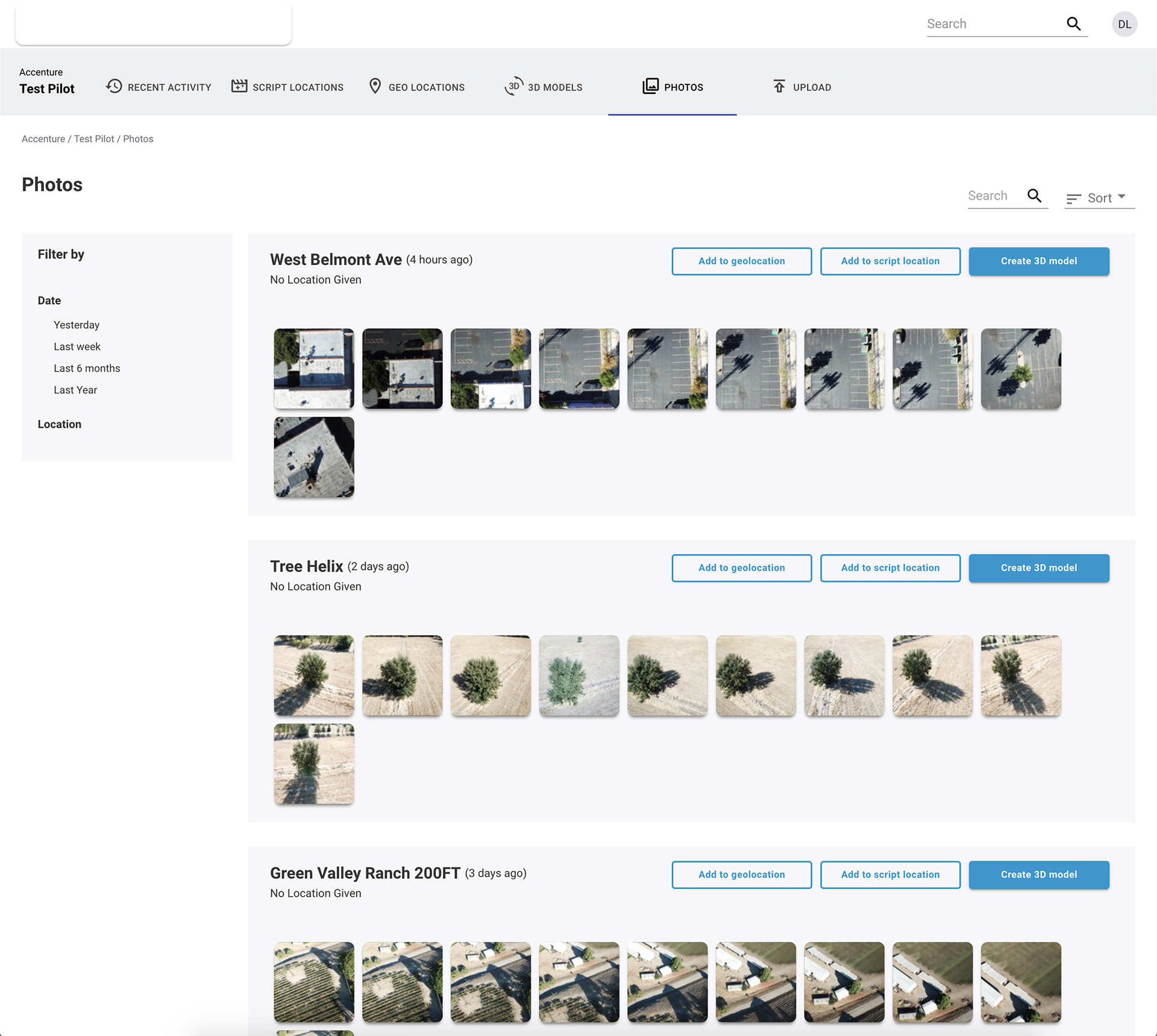Open first Tree Helix thumbnail
Image resolution: width=1157 pixels, height=1036 pixels.
(x=314, y=675)
